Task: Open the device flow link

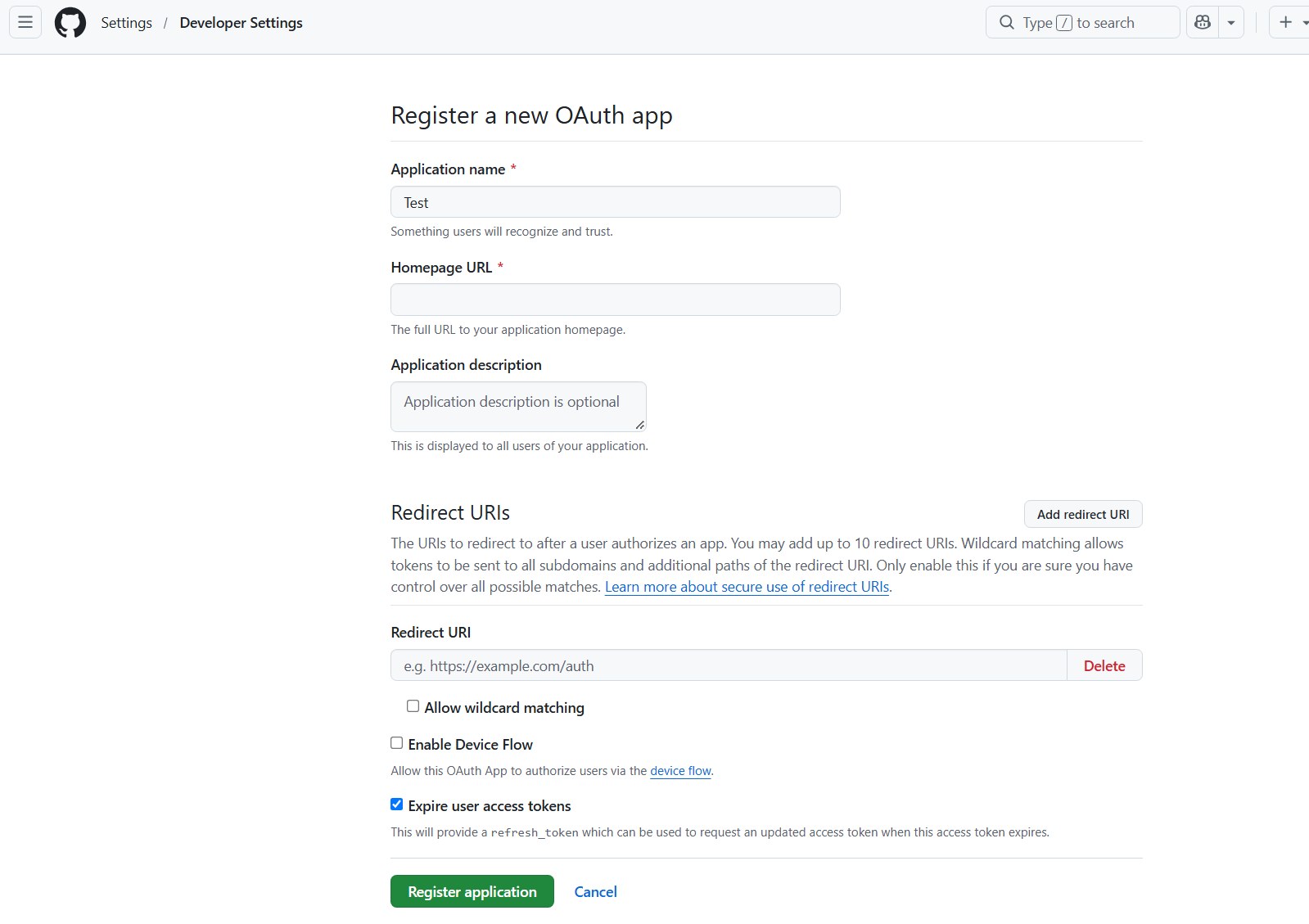Action: point(680,771)
